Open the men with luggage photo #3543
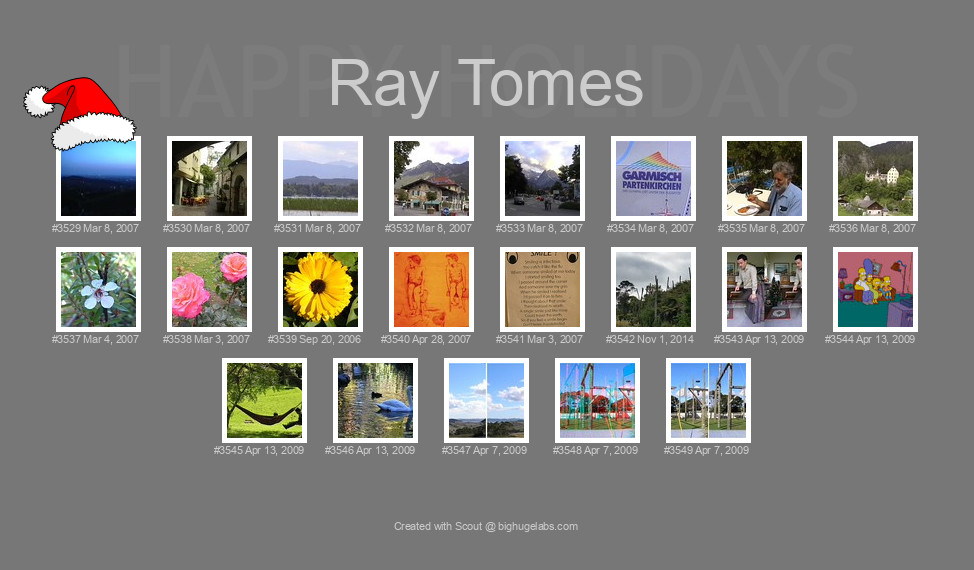The image size is (974, 570). (764, 289)
